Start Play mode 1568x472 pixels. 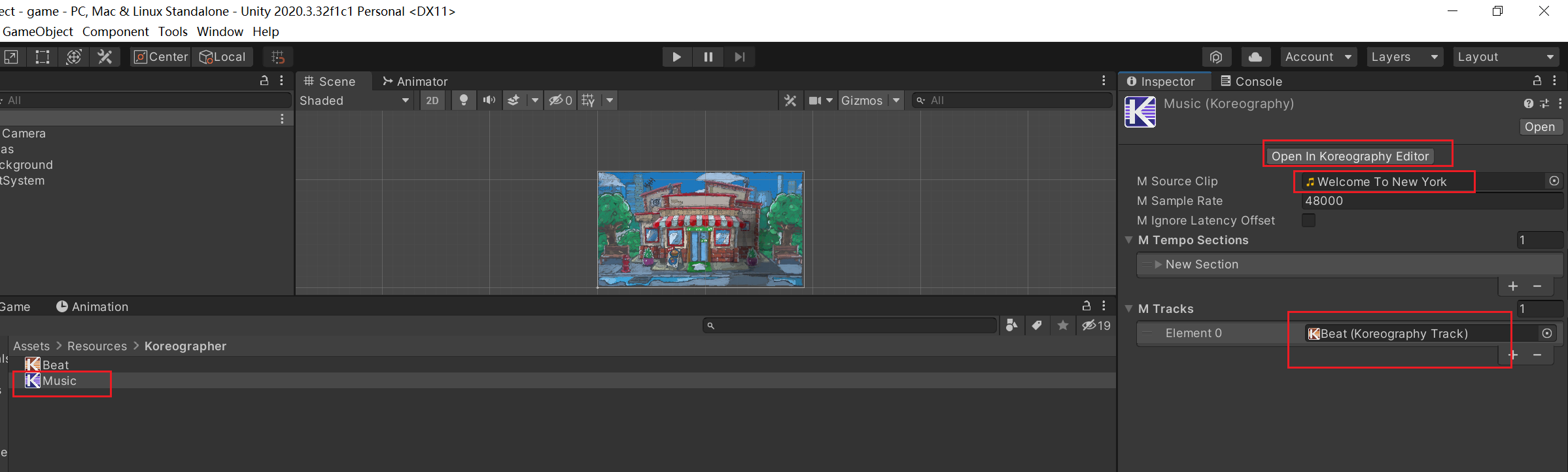[x=677, y=57]
